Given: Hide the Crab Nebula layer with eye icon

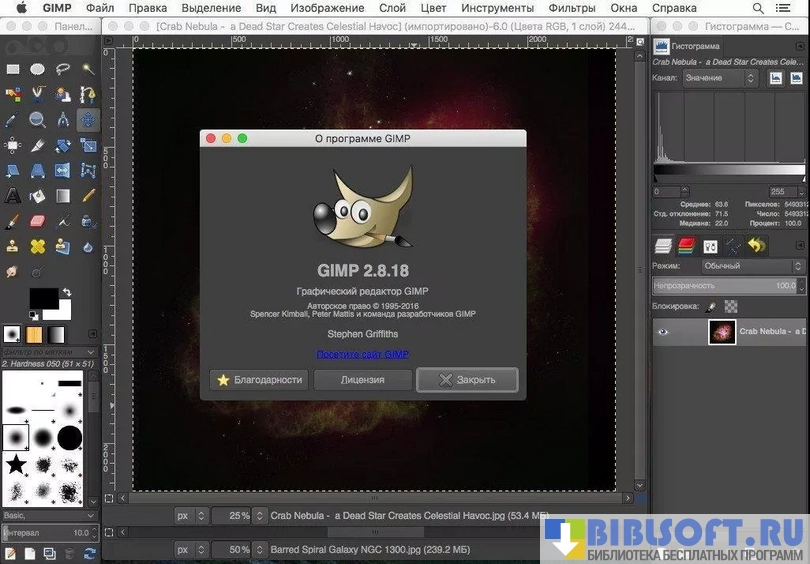Looking at the screenshot, I should [x=663, y=331].
